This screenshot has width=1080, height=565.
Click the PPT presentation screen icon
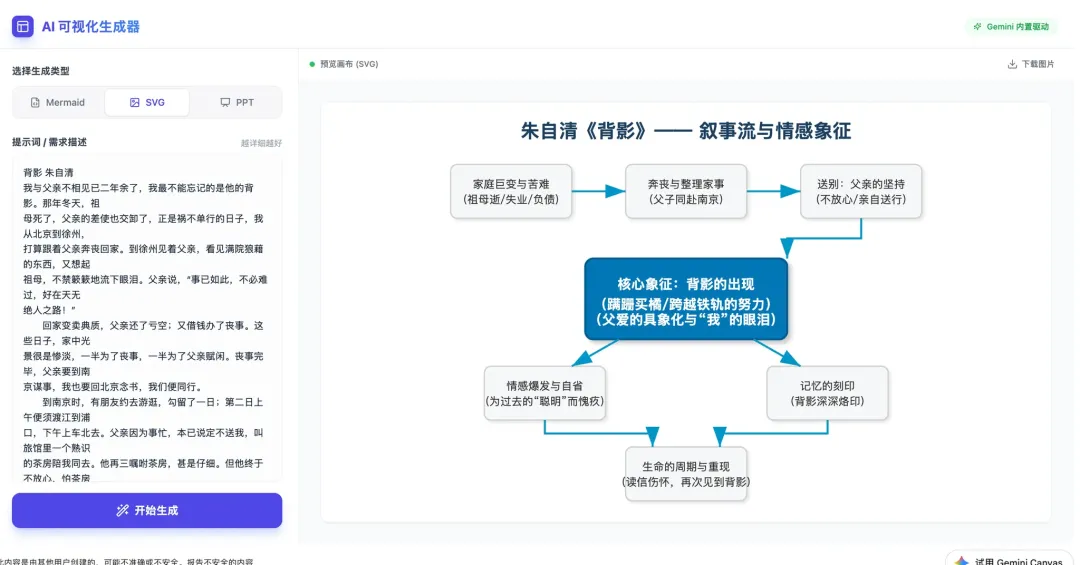pos(225,103)
